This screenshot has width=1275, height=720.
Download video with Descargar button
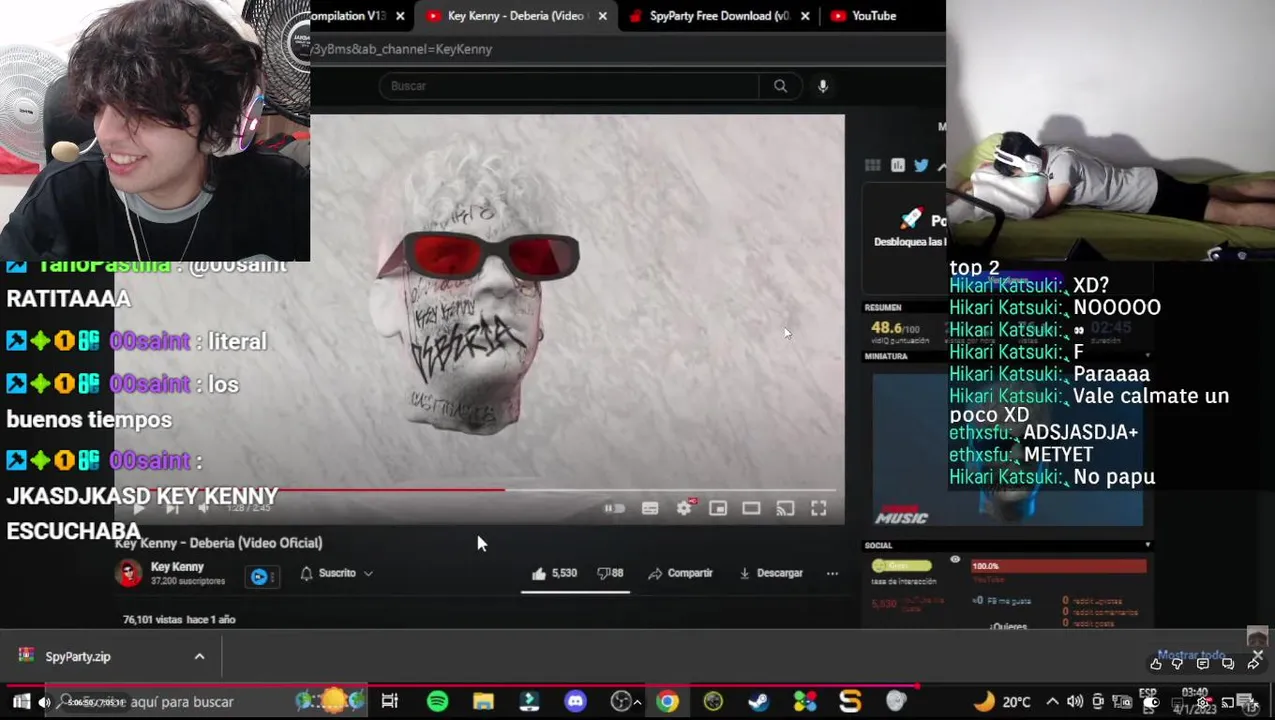(770, 573)
